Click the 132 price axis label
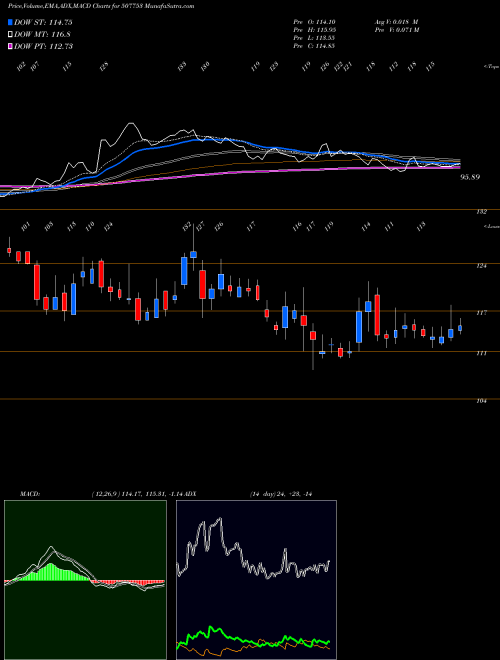Image resolution: width=500 pixels, height=660 pixels. click(482, 212)
